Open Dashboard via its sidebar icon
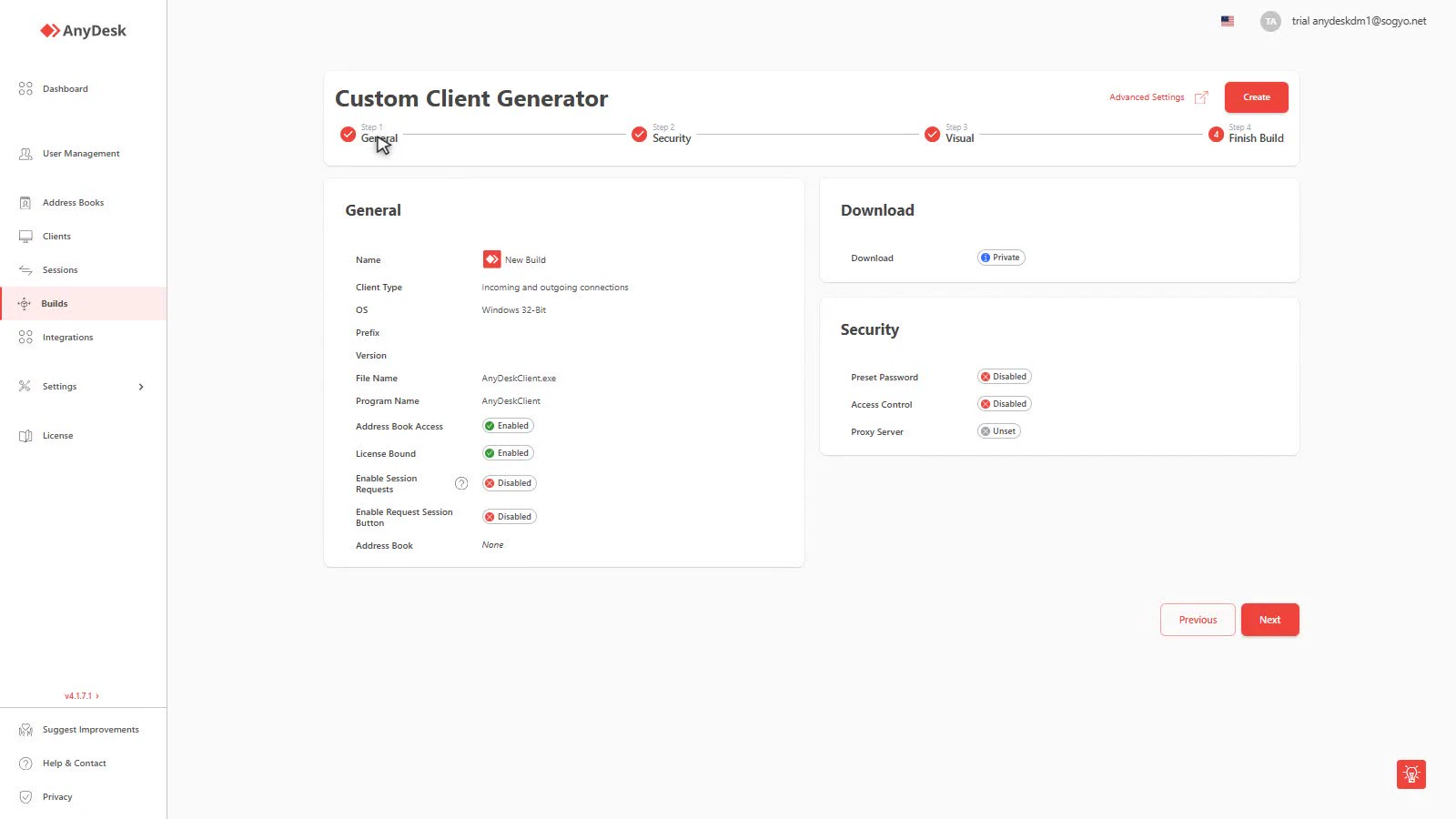Image resolution: width=1456 pixels, height=819 pixels. [25, 89]
